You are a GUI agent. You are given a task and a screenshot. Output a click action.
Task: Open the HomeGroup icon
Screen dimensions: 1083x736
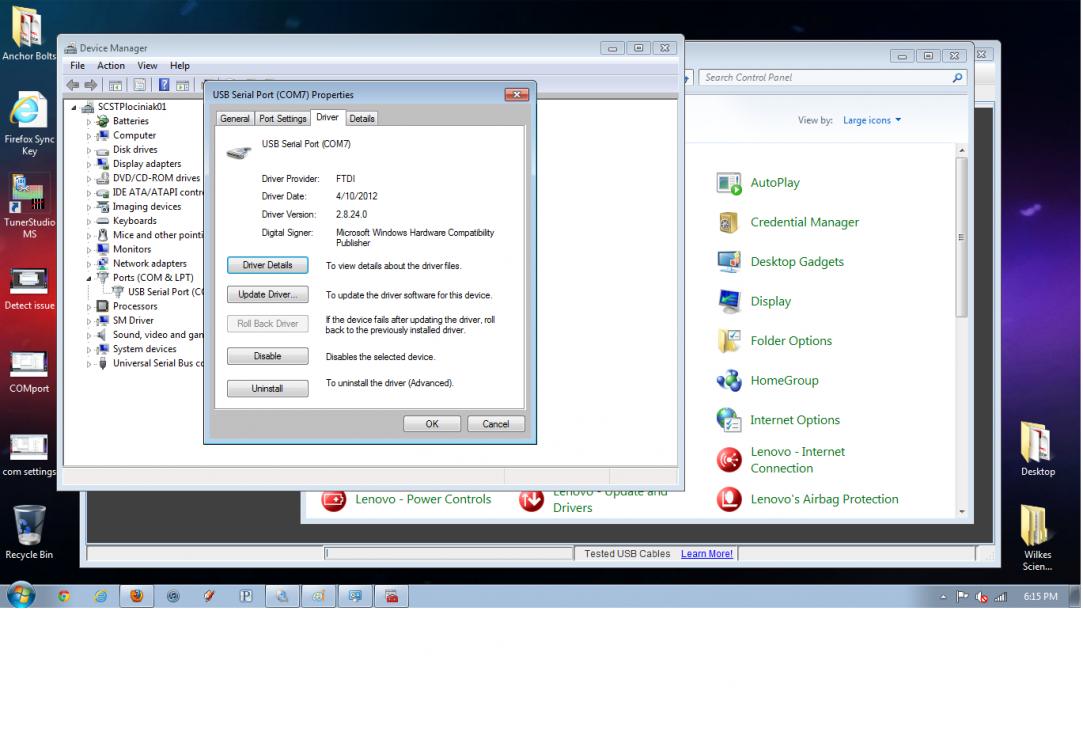point(729,381)
